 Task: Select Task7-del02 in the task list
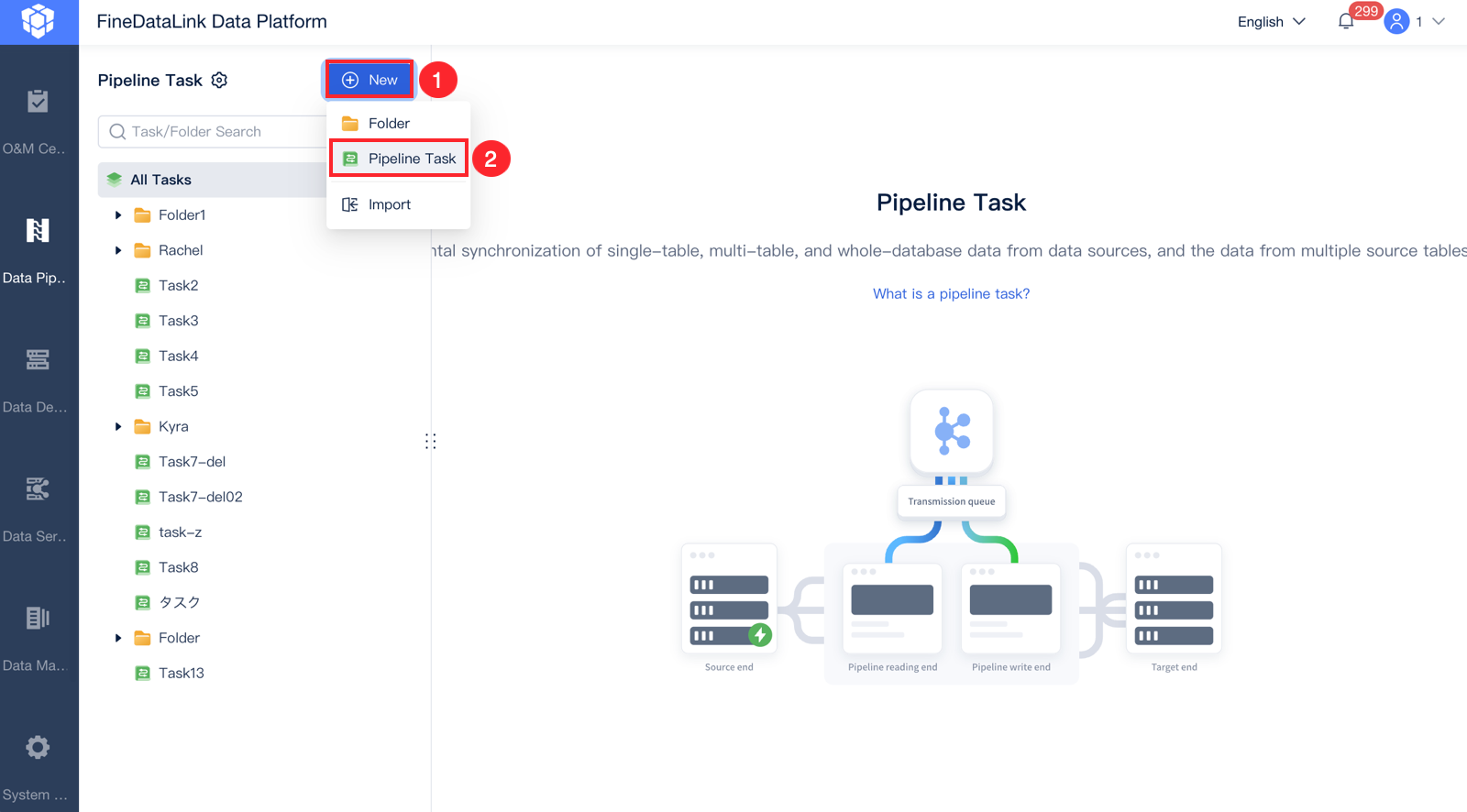(200, 497)
